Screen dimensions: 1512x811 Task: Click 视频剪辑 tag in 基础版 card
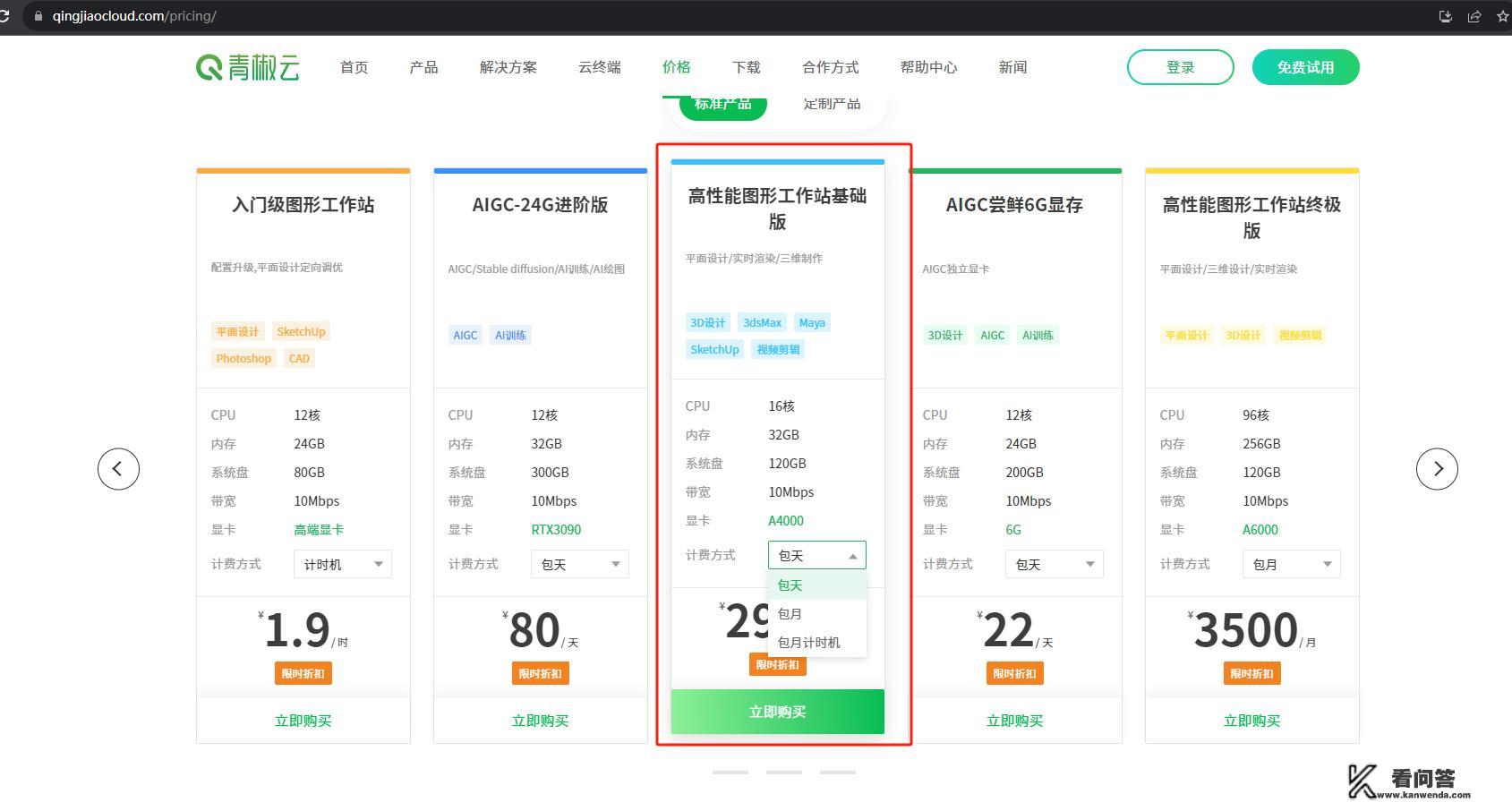(778, 350)
